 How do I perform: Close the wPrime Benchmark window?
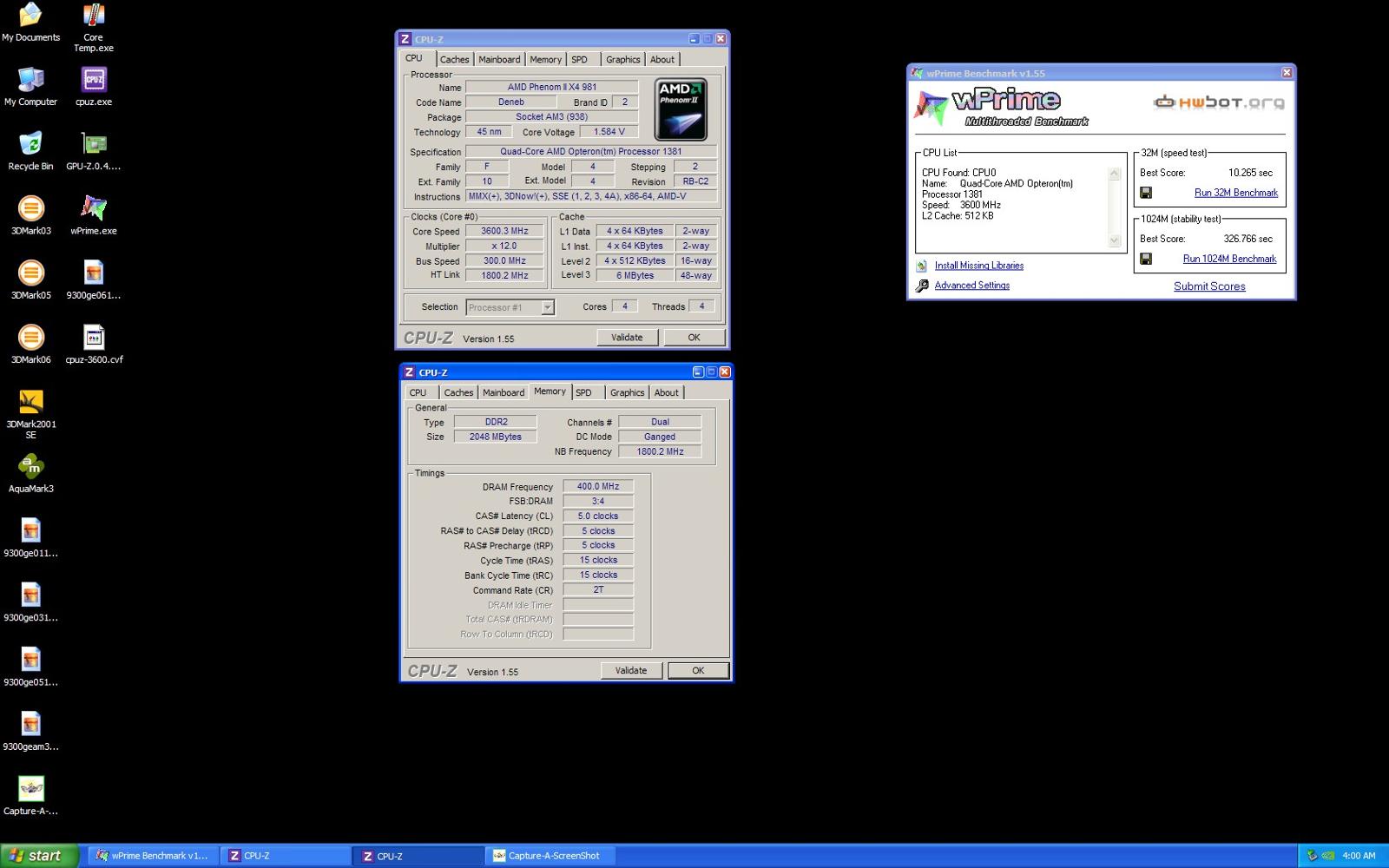(x=1287, y=73)
